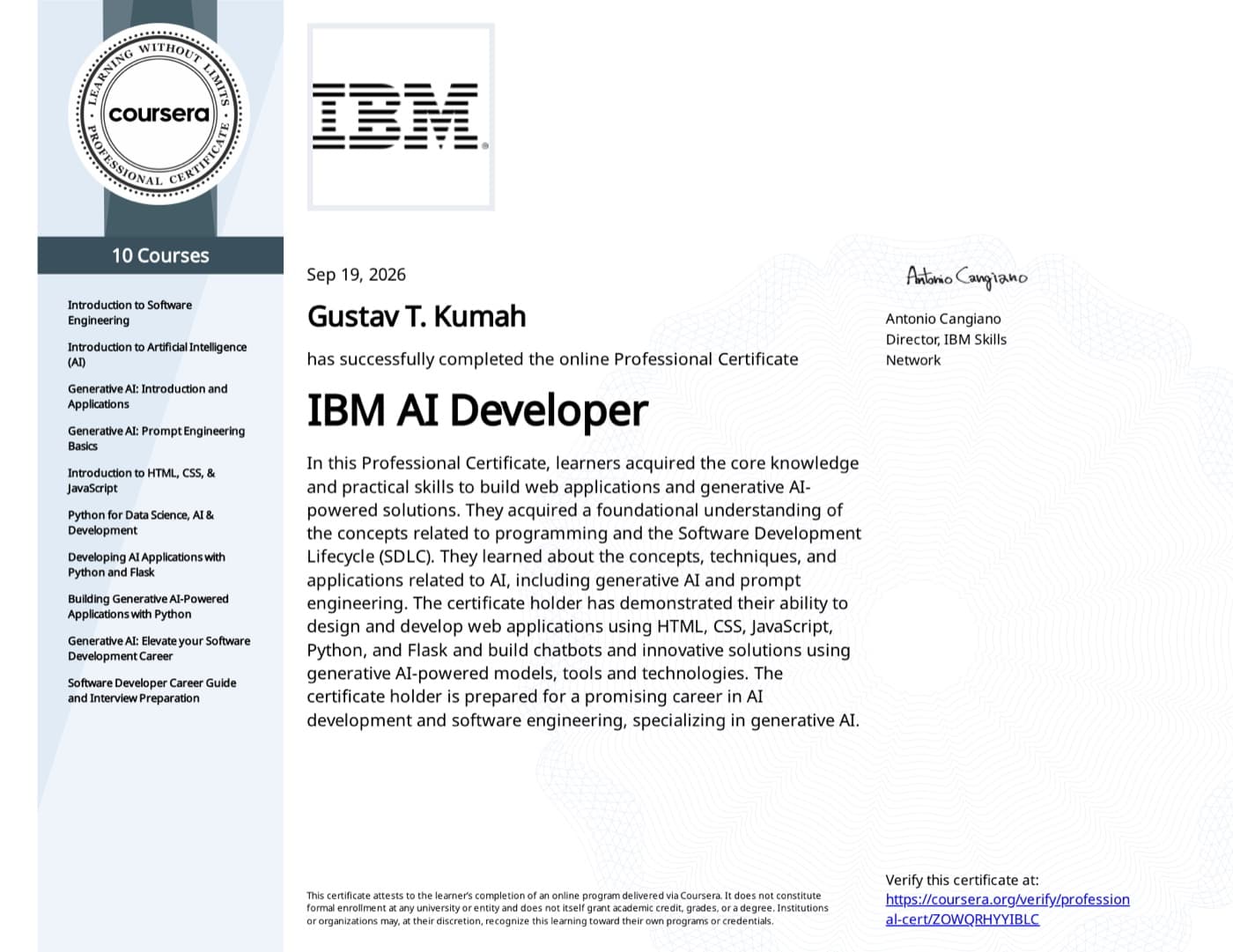Click the Coursera professional certificate seal

pos(159,114)
